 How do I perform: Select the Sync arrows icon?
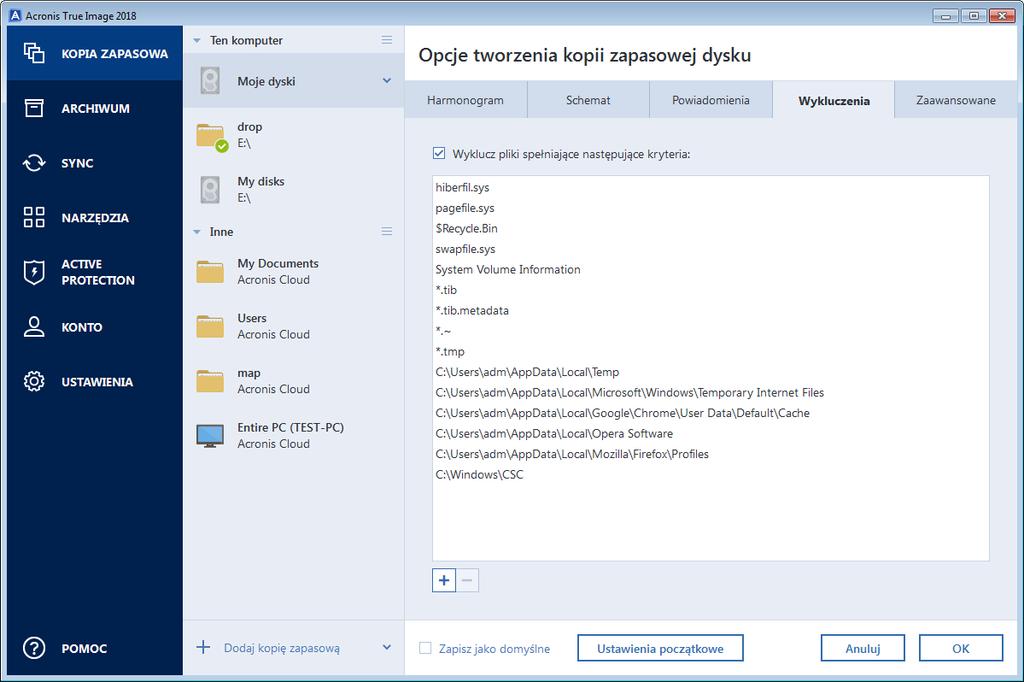tap(34, 163)
